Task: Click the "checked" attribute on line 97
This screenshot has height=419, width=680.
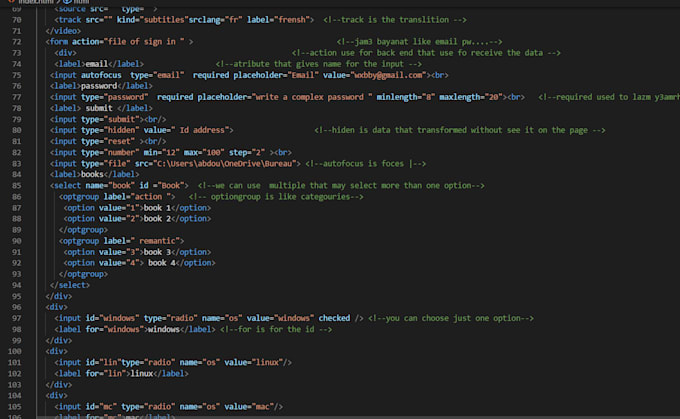Action: (x=334, y=318)
